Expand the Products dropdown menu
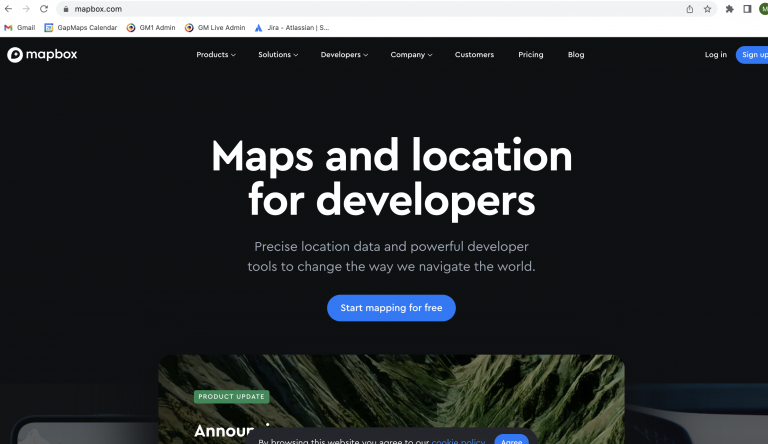The image size is (768, 444). [215, 55]
